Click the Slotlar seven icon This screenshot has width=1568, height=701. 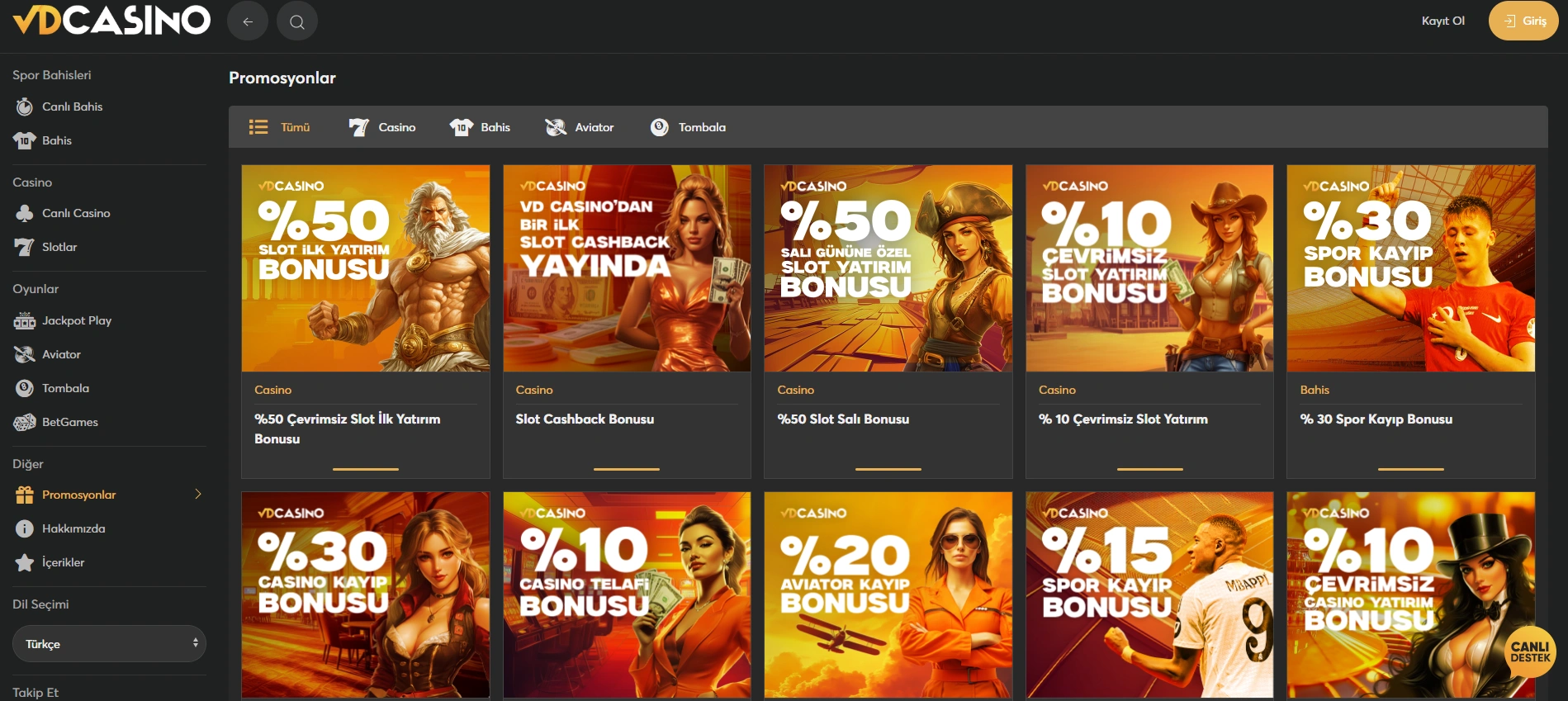click(25, 247)
